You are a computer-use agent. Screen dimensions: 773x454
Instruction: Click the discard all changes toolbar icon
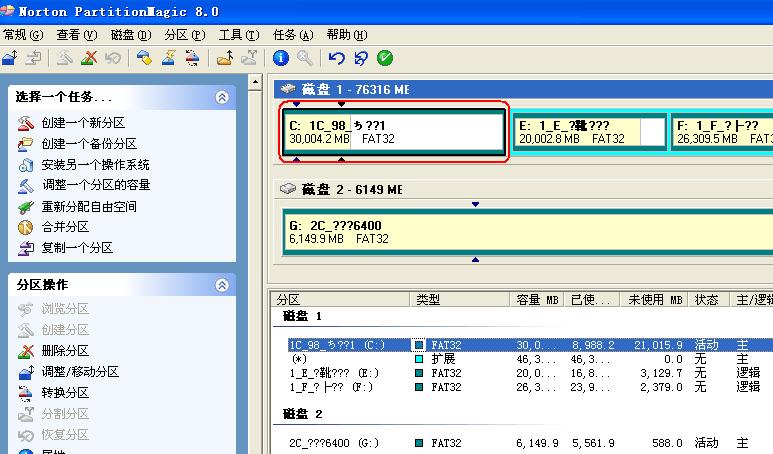(x=361, y=58)
